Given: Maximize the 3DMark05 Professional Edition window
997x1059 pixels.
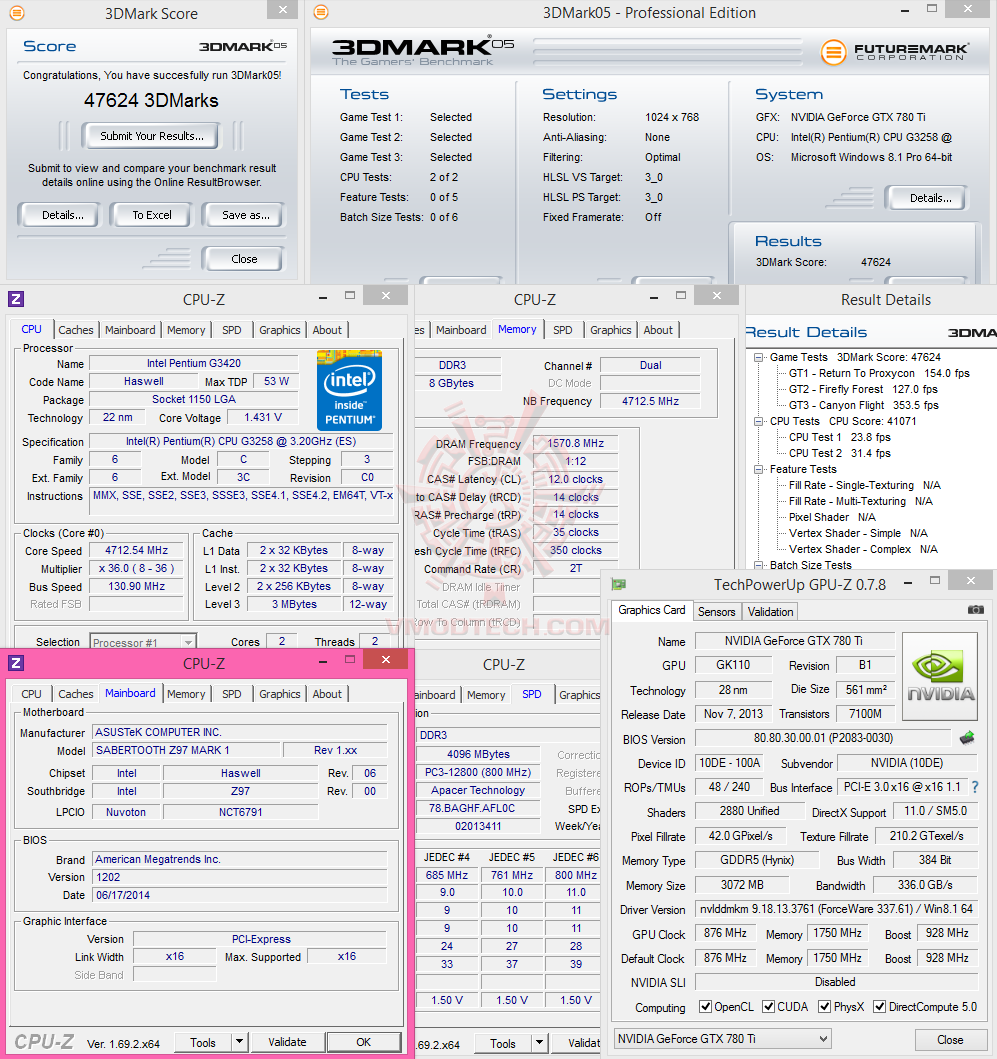Looking at the screenshot, I should 931,9.
